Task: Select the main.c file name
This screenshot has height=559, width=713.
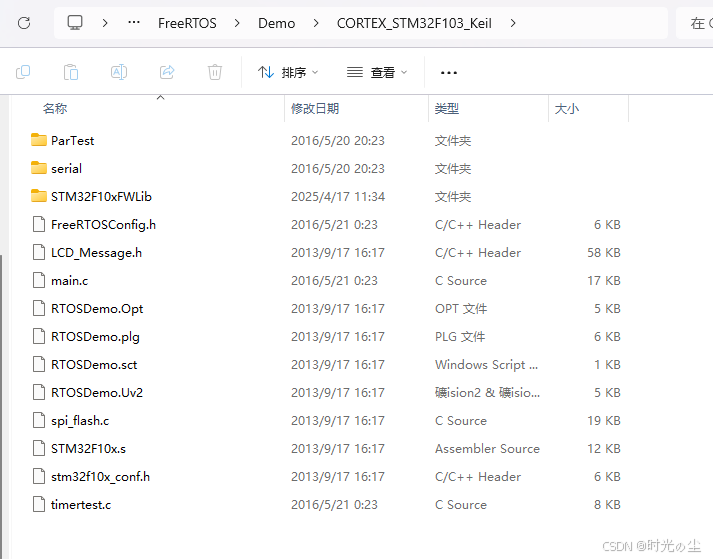Action: [69, 281]
